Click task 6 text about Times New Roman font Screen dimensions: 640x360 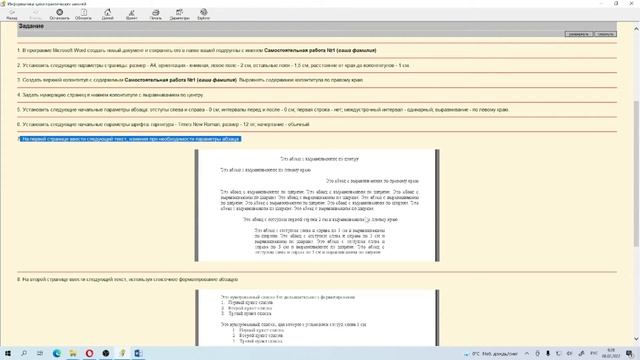pos(163,124)
